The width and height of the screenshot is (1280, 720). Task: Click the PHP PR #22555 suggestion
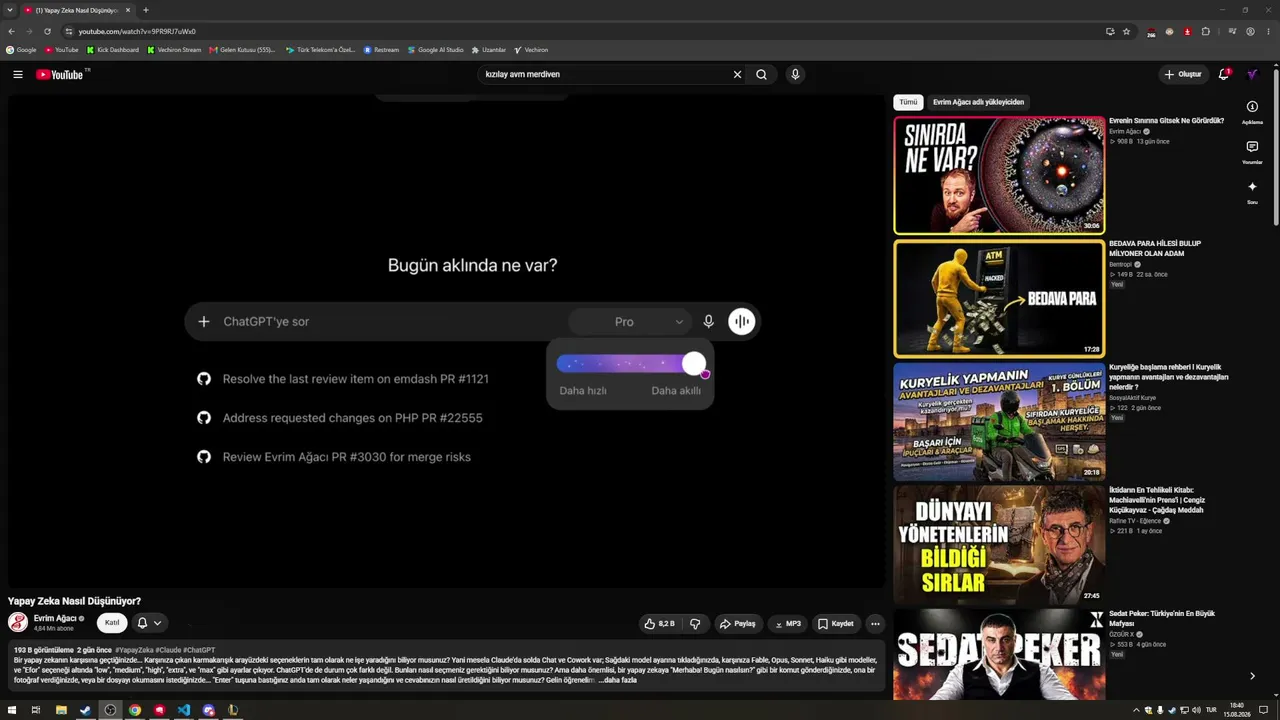click(340, 418)
